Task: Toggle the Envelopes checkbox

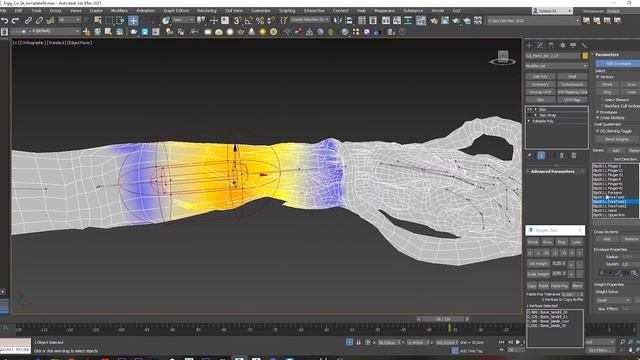Action: coord(598,112)
